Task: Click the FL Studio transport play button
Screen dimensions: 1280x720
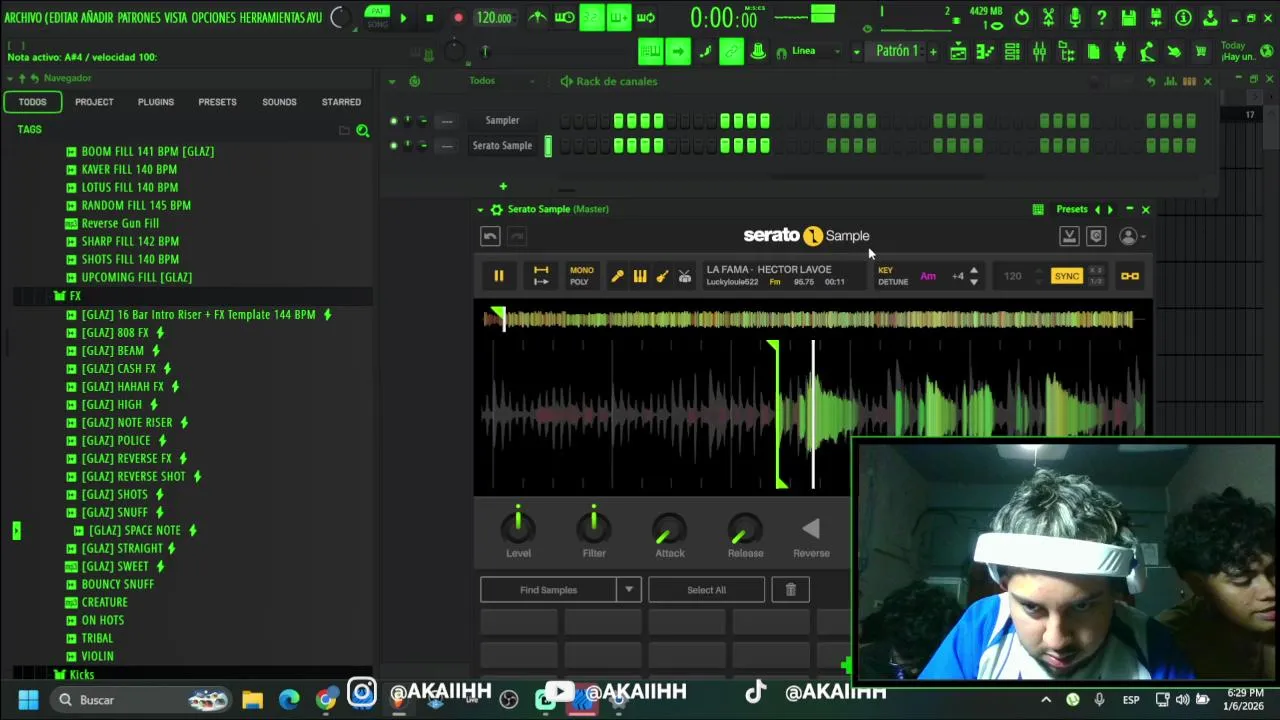Action: click(x=403, y=18)
